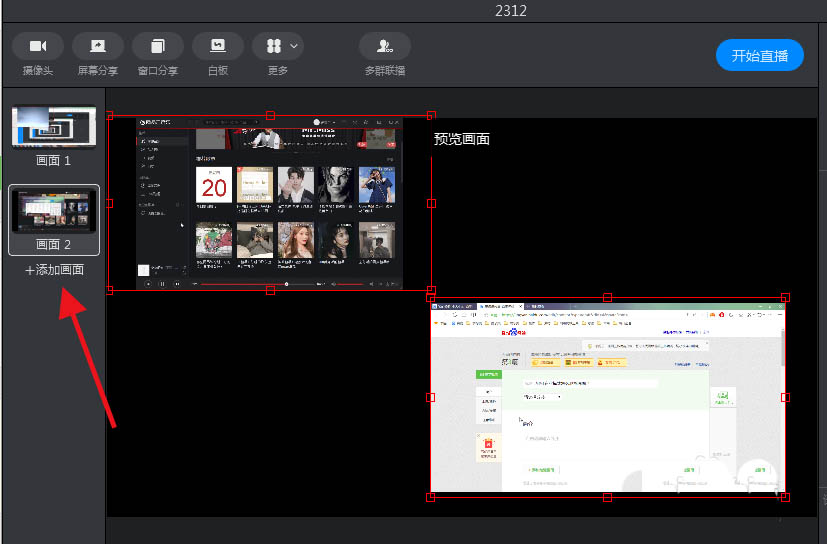
Task: Select the music player window in preview
Action: [x=270, y=203]
